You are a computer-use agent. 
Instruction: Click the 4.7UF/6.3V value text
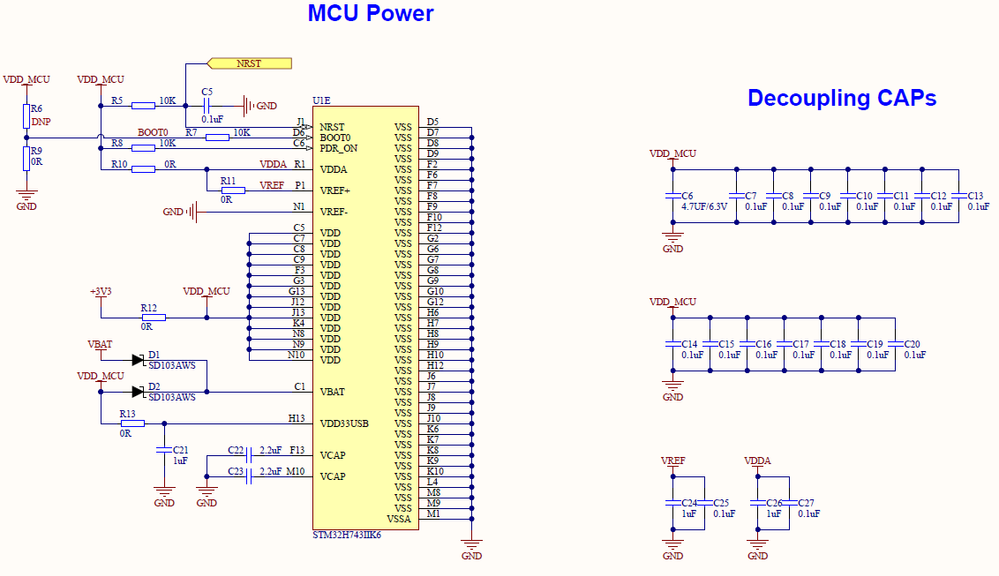[704, 207]
